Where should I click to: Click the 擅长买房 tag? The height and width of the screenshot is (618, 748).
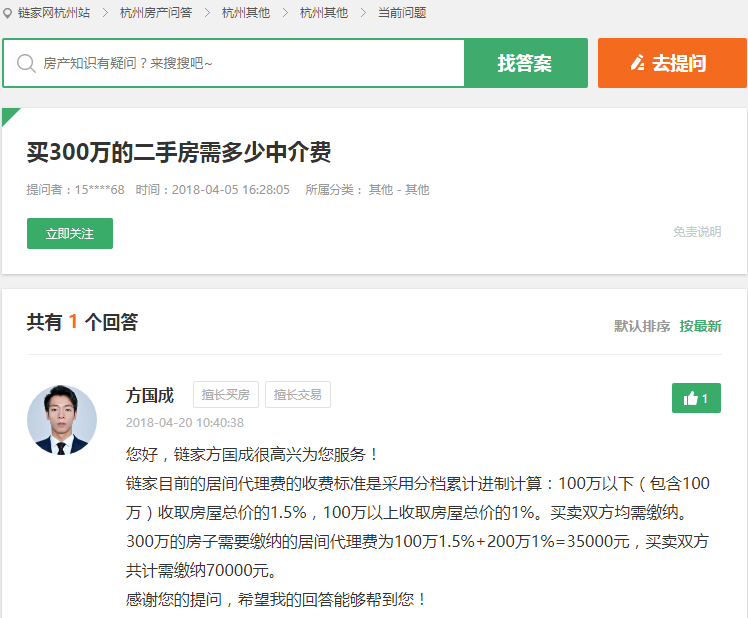point(226,395)
